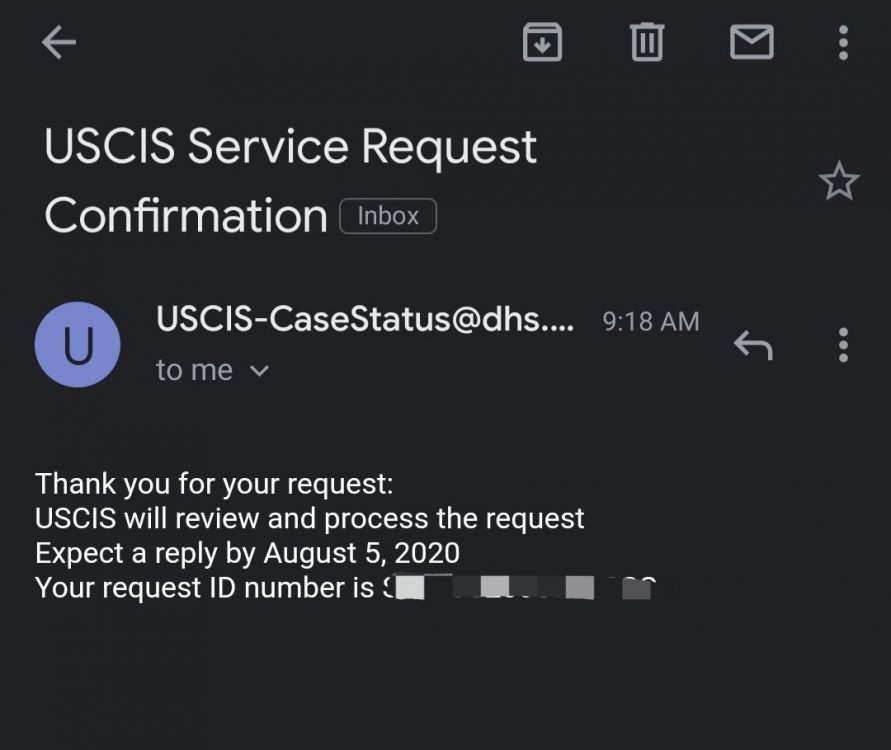Delete the email using the trash icon
891x750 pixels.
click(647, 42)
